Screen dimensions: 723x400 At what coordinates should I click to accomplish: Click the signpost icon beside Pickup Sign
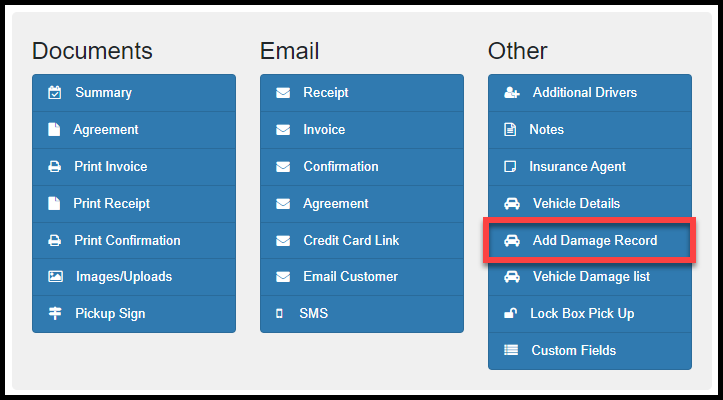tap(55, 314)
